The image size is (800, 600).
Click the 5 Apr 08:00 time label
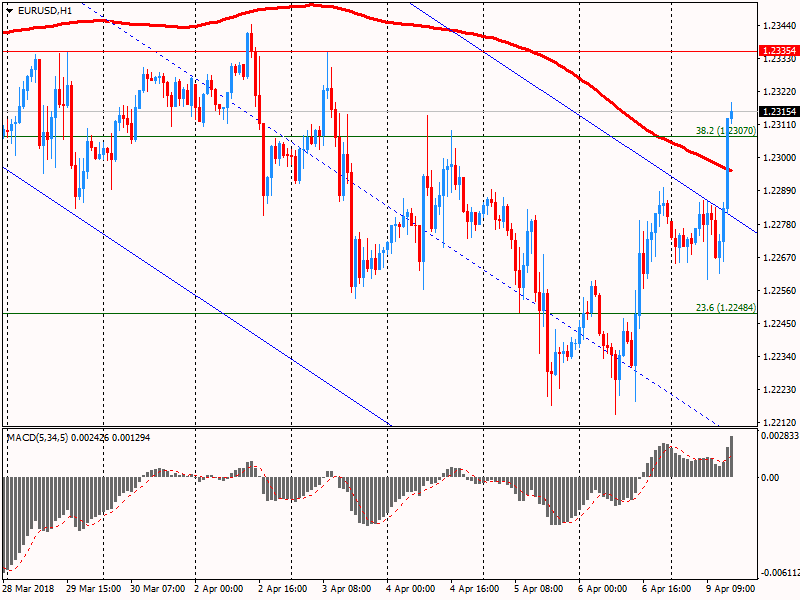pyautogui.click(x=538, y=589)
